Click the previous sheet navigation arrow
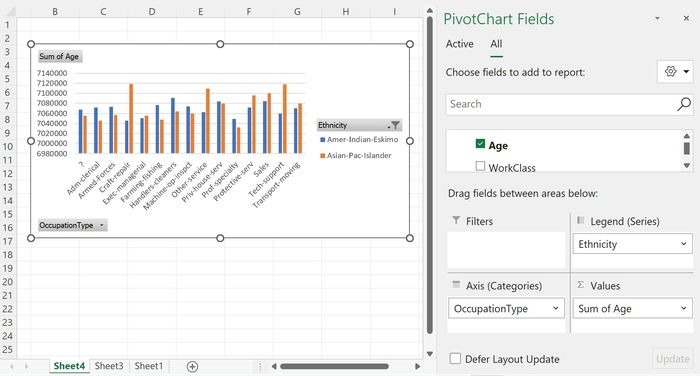This screenshot has height=376, width=700. pos(11,367)
